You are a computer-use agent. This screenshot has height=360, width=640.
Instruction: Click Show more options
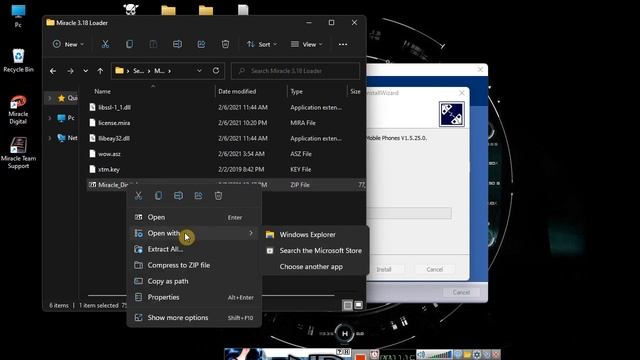tap(194, 318)
